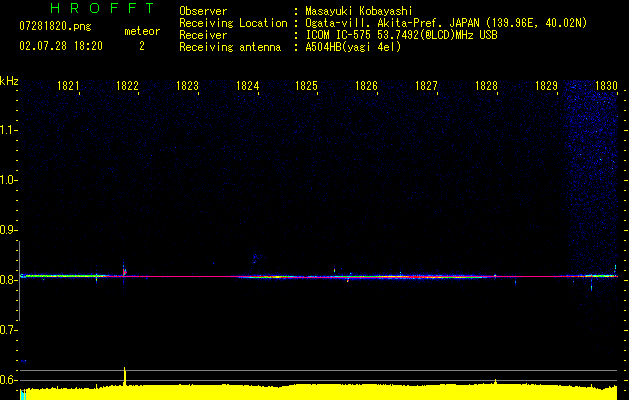The width and height of the screenshot is (629, 400).
Task: Click the 1822 time marker
Action: coord(127,86)
